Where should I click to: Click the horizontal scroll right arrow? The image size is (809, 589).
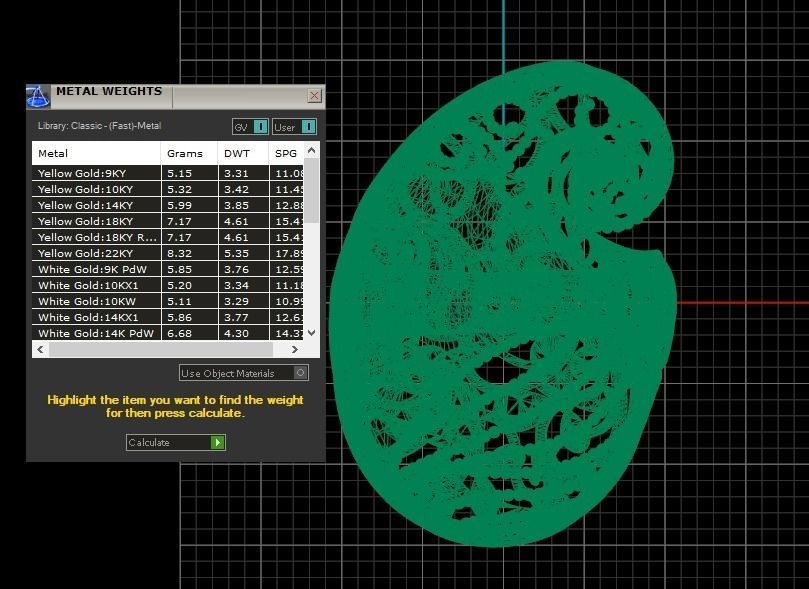coord(295,349)
